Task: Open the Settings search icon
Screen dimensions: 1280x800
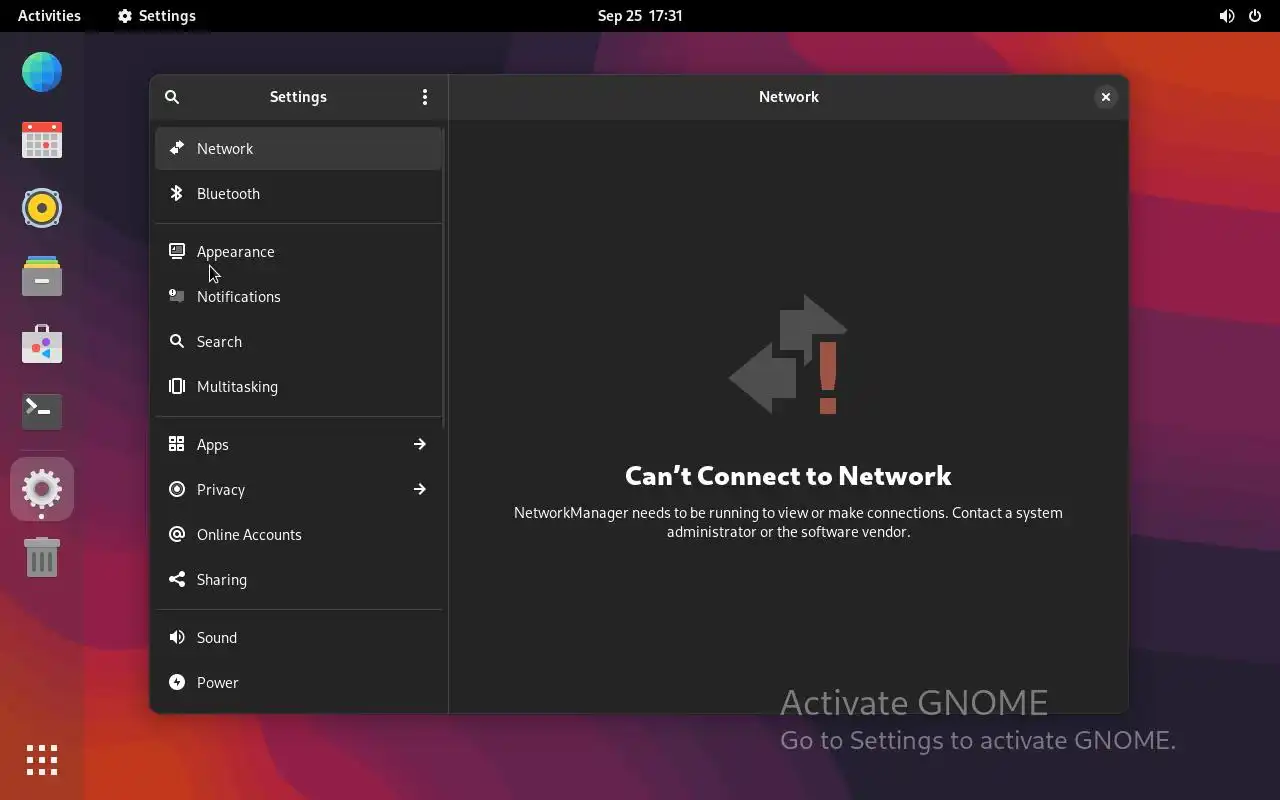Action: [x=172, y=97]
